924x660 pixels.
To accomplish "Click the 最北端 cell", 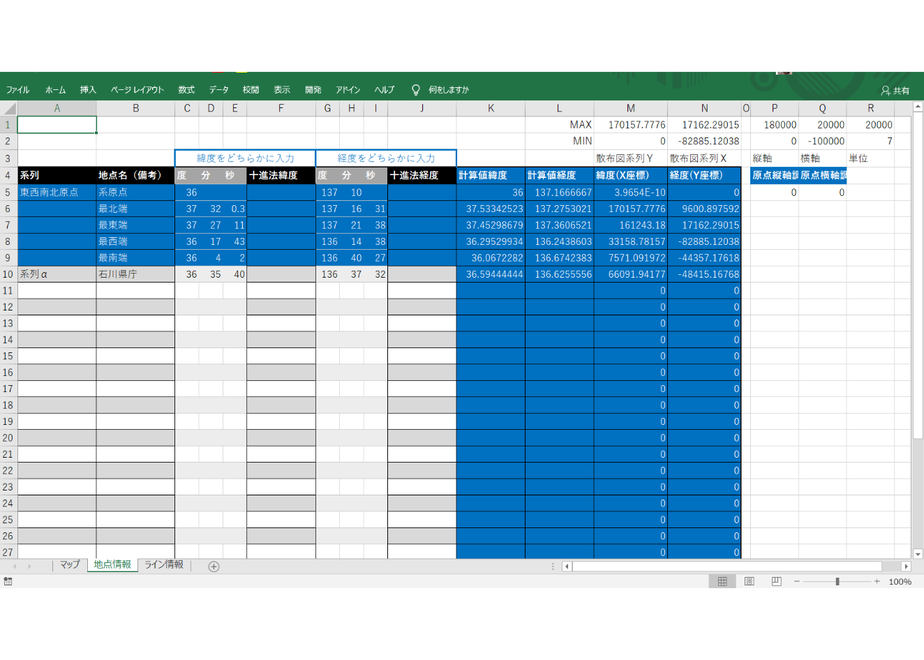I will pyautogui.click(x=136, y=209).
